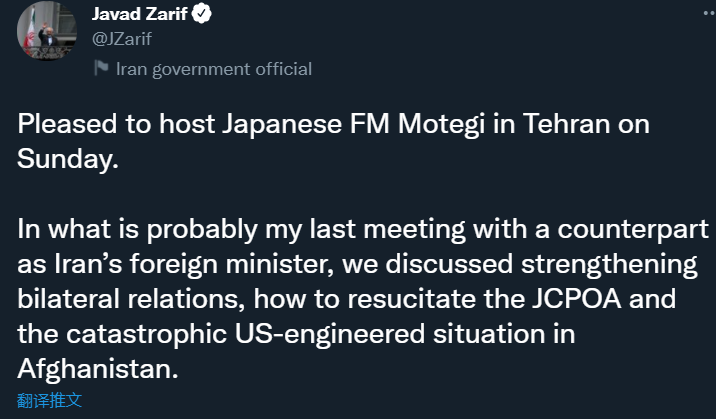Click the "Iran government official" label

coord(214,69)
